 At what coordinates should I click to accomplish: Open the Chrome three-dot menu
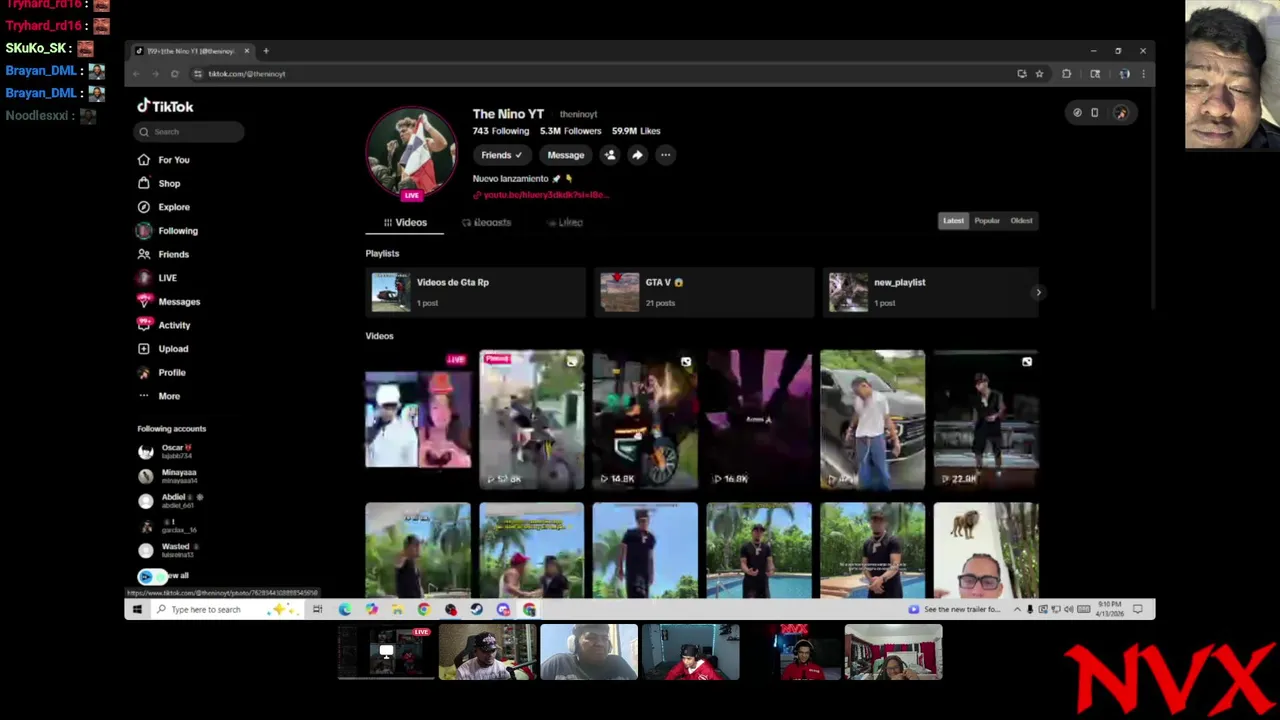point(1143,74)
